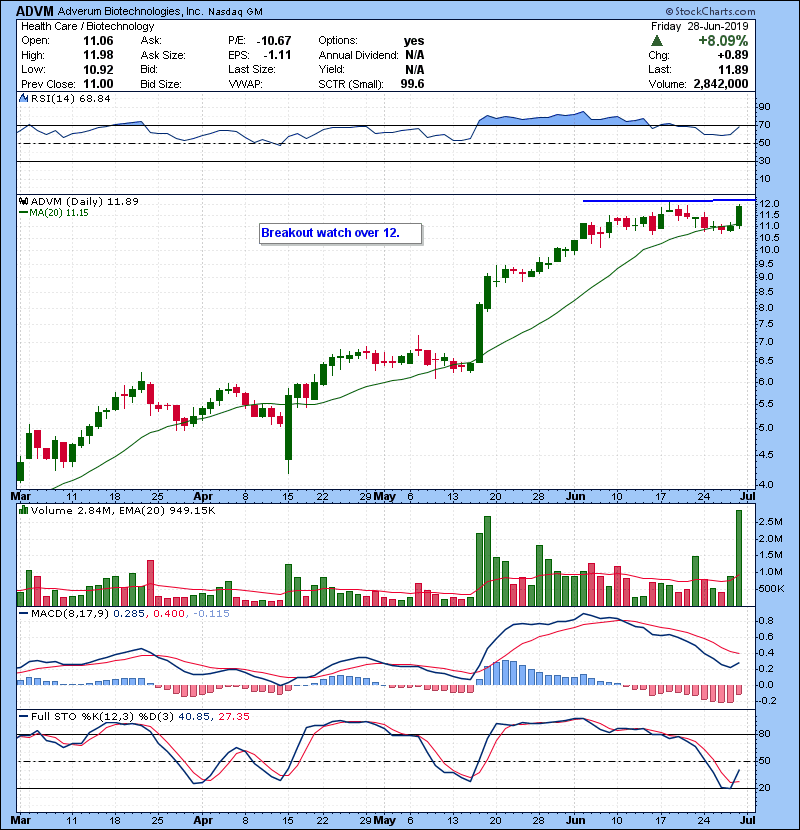Click the candlestick icon beside ADVM (Daily)
This screenshot has height=830, width=800.
[x=23, y=201]
